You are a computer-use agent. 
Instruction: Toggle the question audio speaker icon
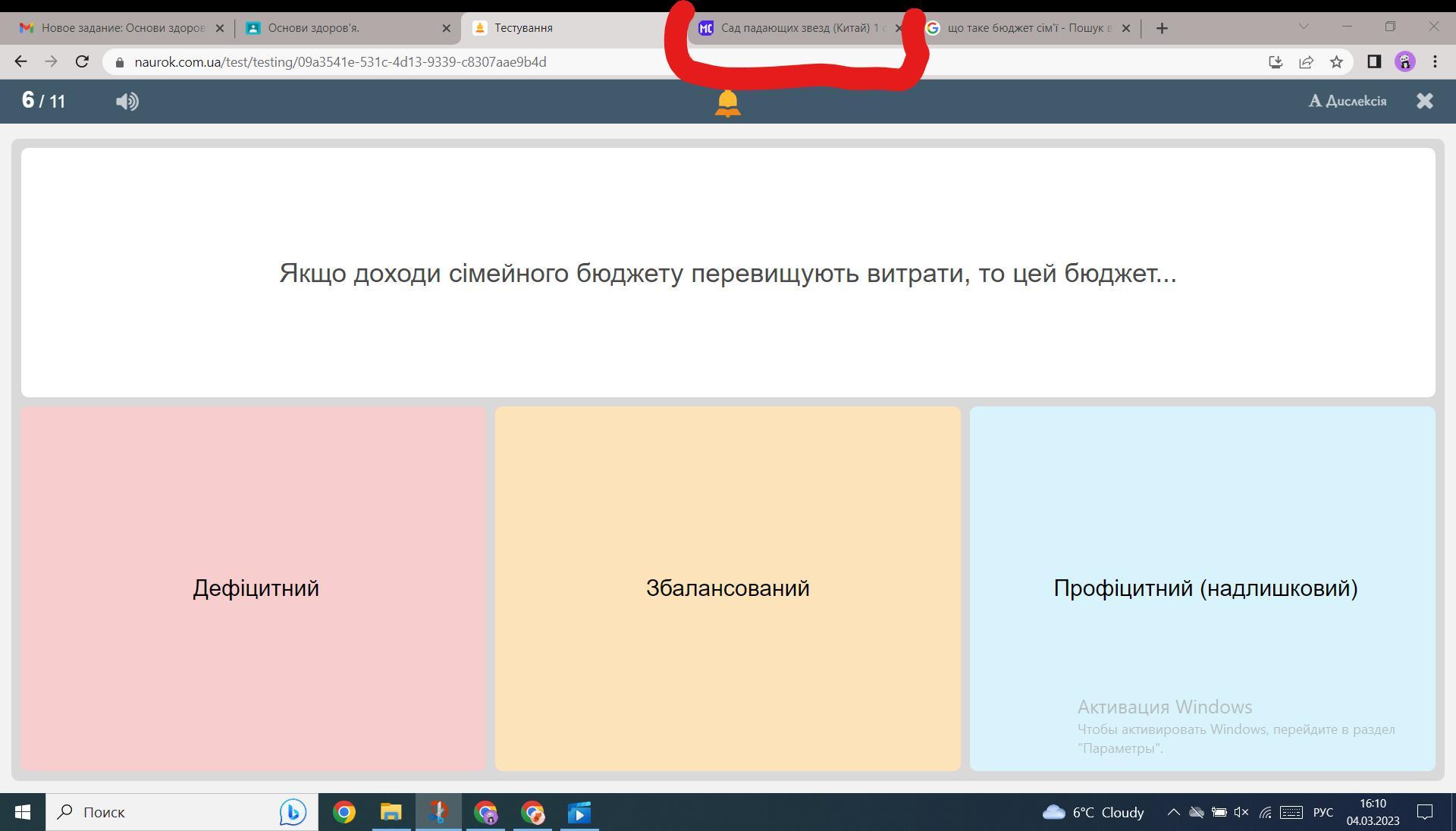127,101
